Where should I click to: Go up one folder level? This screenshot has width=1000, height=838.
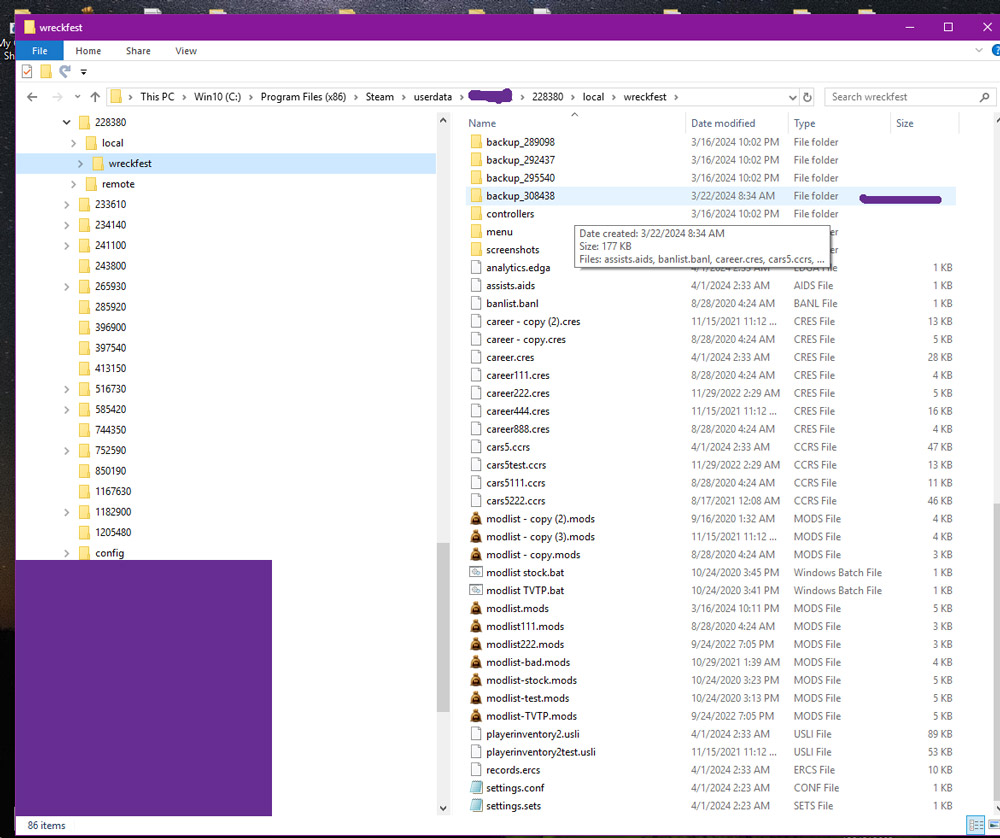point(95,97)
